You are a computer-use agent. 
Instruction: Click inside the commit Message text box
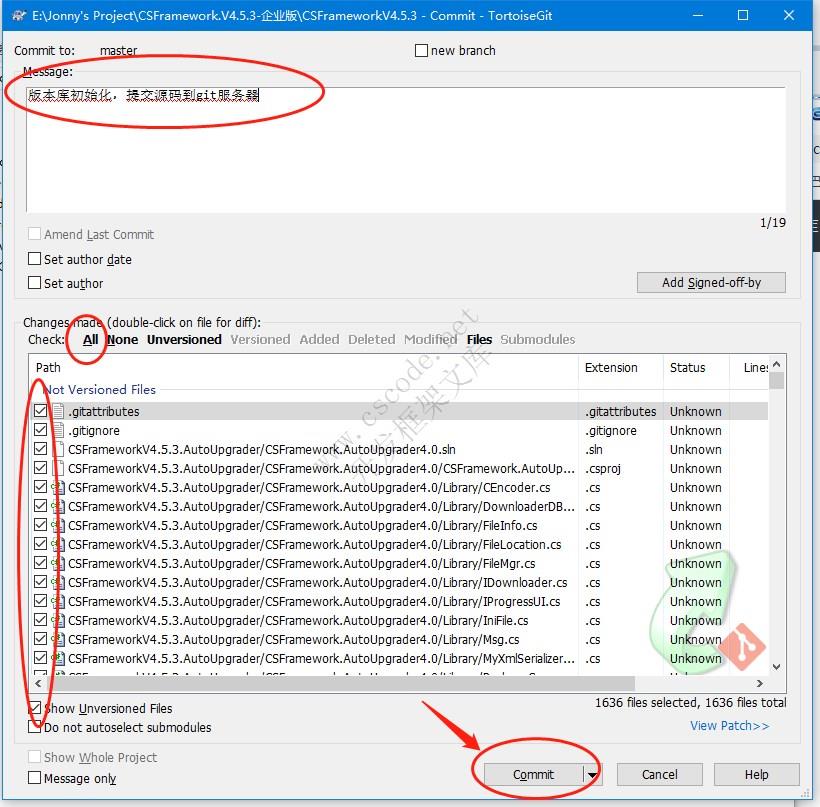[400, 150]
